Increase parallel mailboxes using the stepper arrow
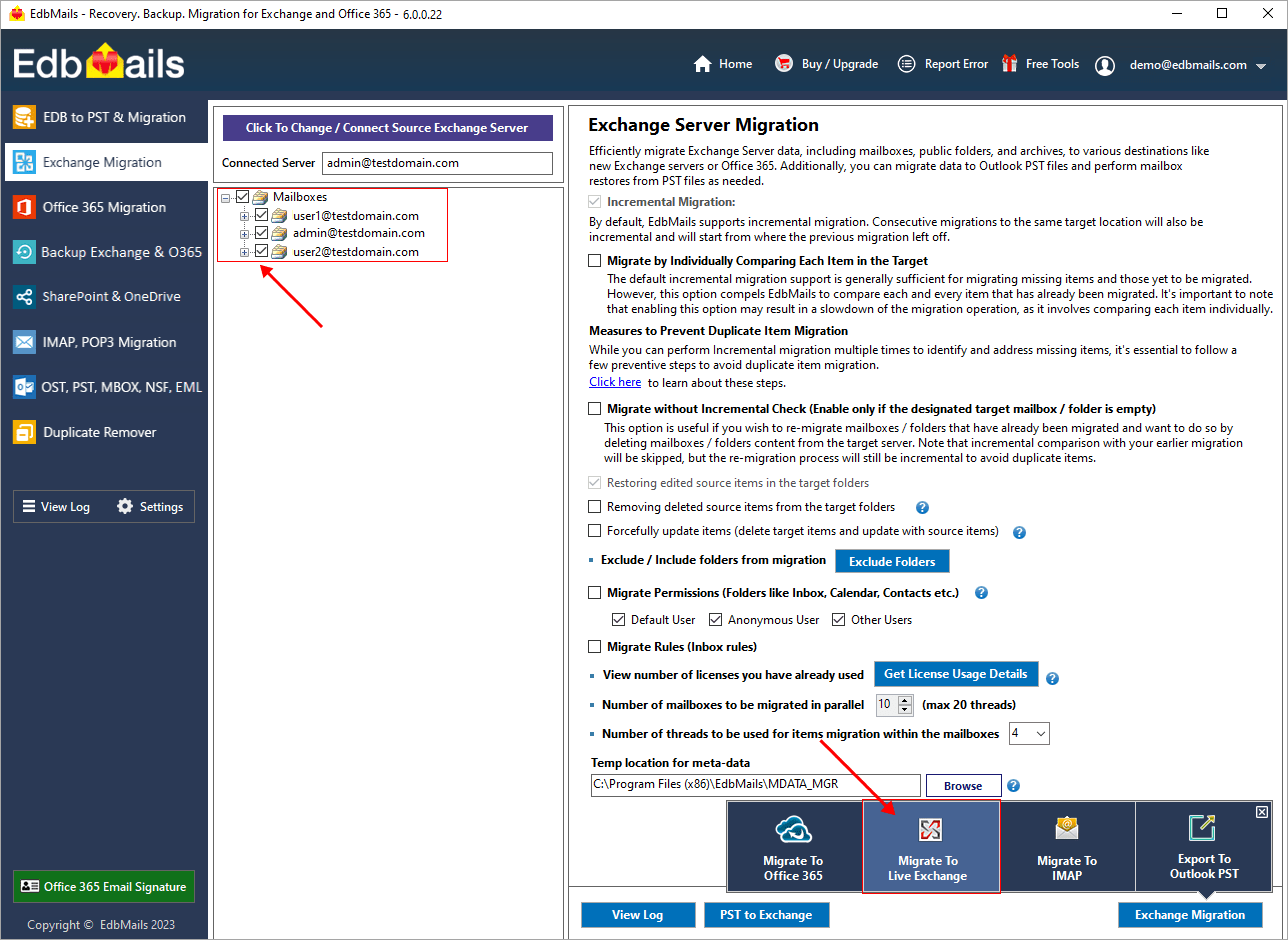1288x940 pixels. [x=905, y=700]
